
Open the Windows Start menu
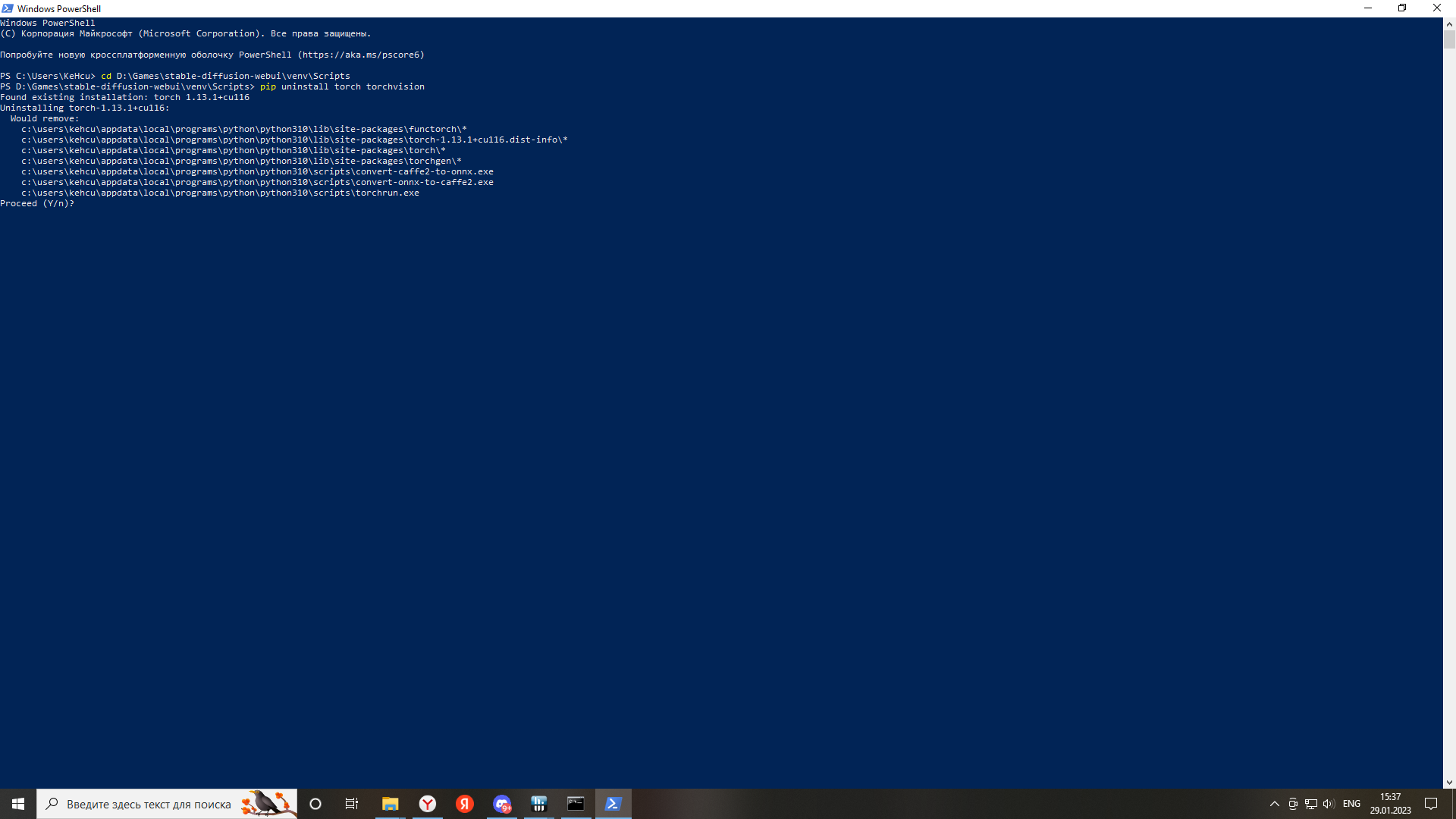click(17, 804)
